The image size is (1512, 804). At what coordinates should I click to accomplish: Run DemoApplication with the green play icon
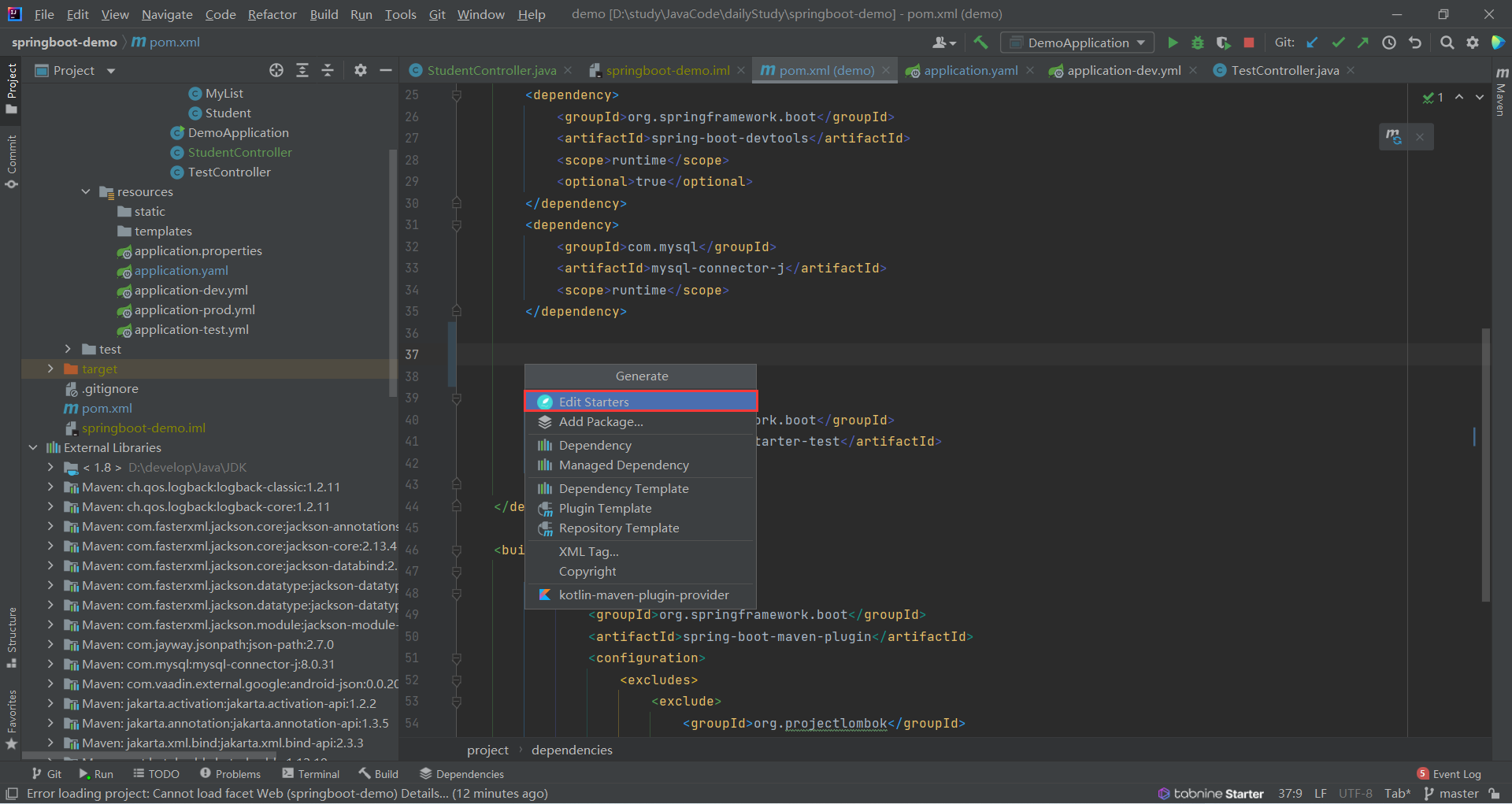click(1173, 43)
